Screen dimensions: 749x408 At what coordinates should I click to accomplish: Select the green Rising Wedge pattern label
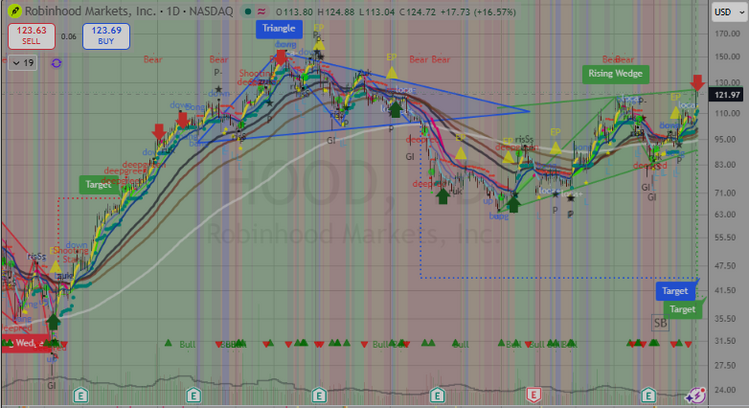pos(615,74)
